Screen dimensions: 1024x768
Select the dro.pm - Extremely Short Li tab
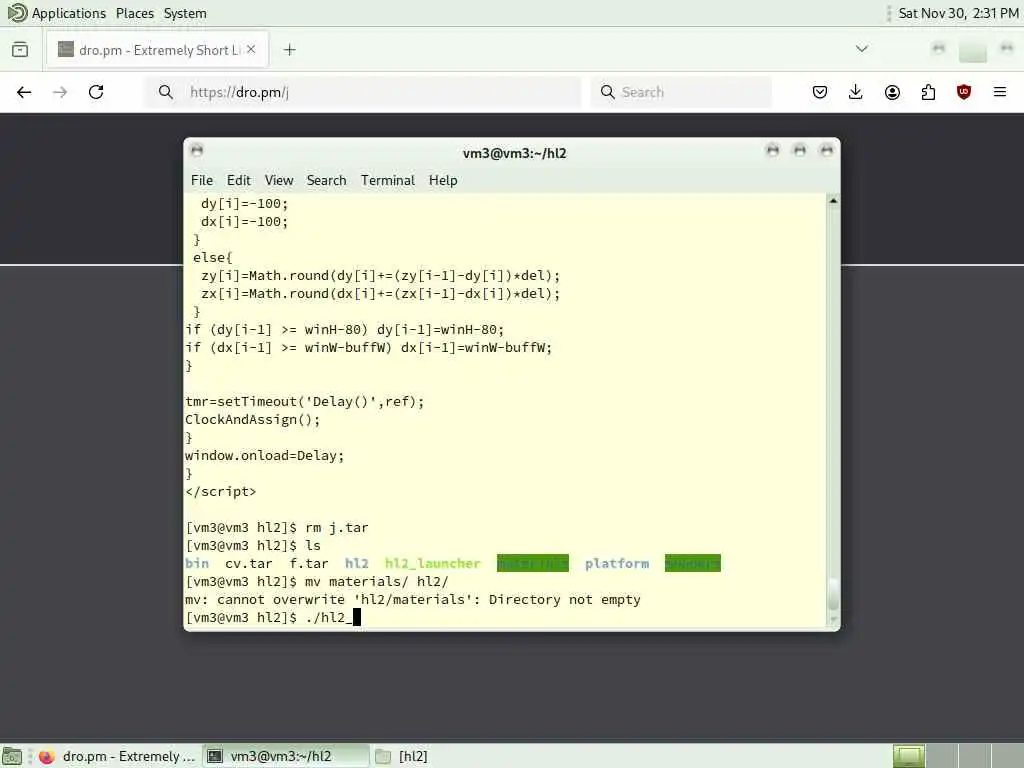pyautogui.click(x=157, y=50)
